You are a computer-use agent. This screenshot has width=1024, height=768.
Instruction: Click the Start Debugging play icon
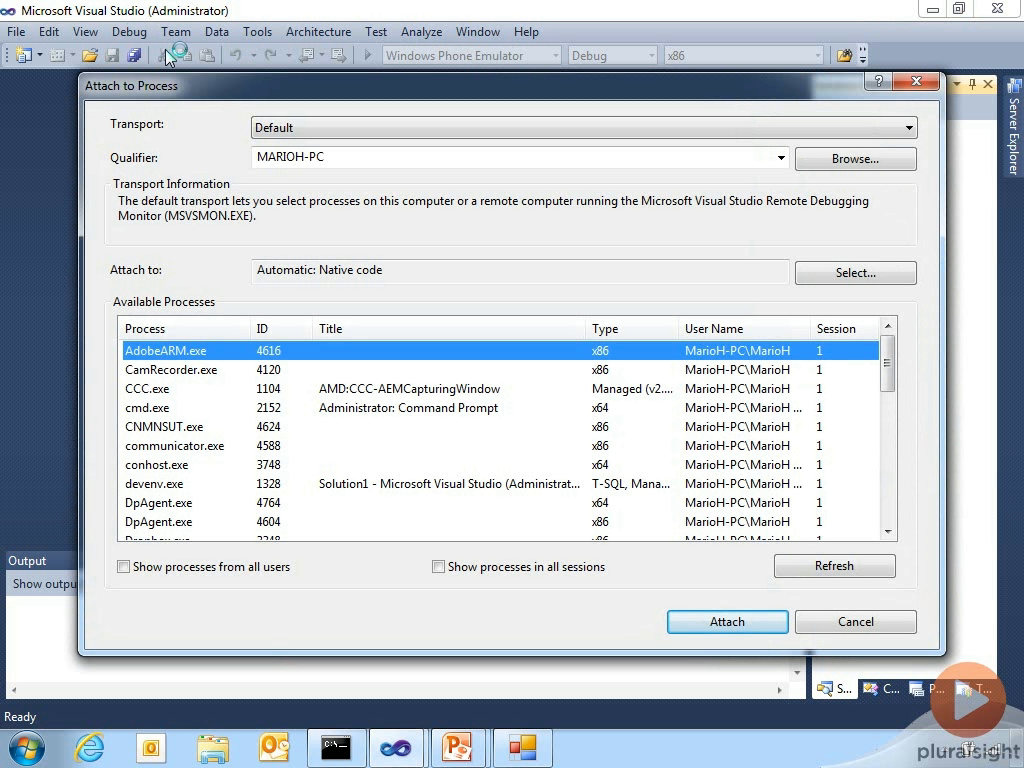click(368, 56)
